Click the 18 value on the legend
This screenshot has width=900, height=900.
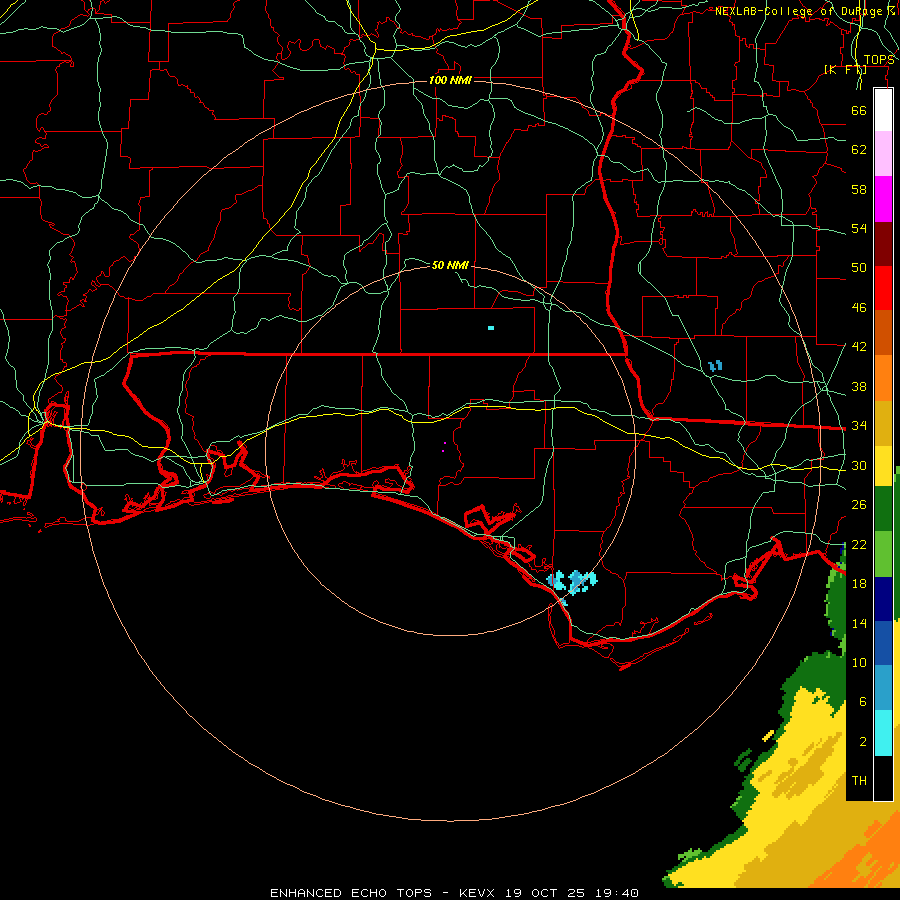(x=859, y=584)
